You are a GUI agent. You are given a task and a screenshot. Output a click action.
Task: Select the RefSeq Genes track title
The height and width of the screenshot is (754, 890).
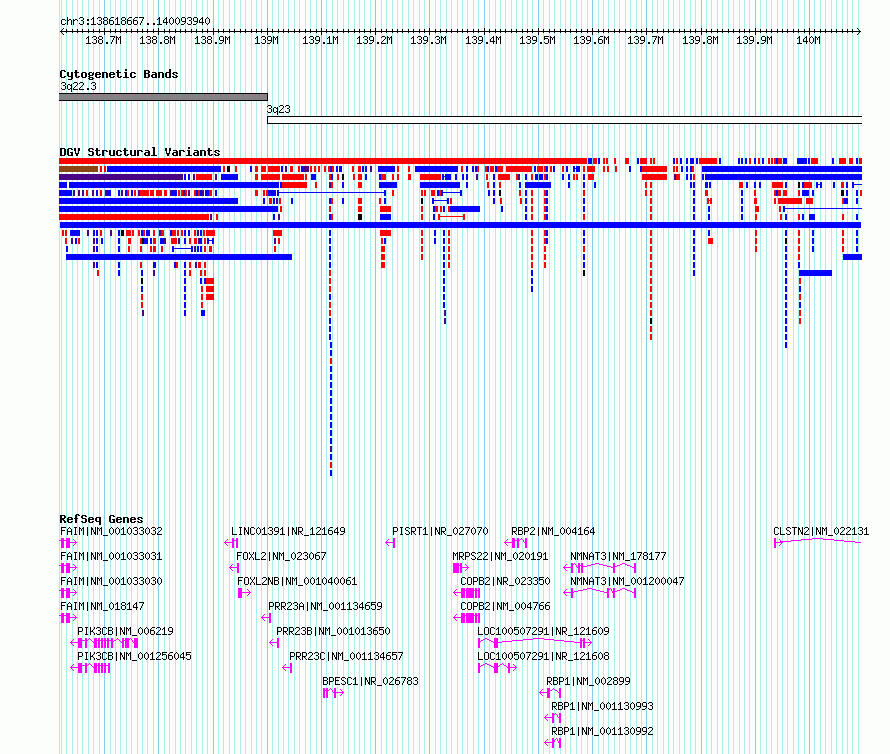tap(101, 519)
